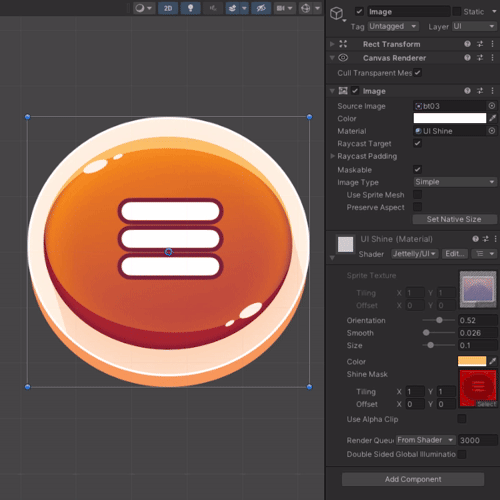Expand the Rect Transform component

pos(332,44)
